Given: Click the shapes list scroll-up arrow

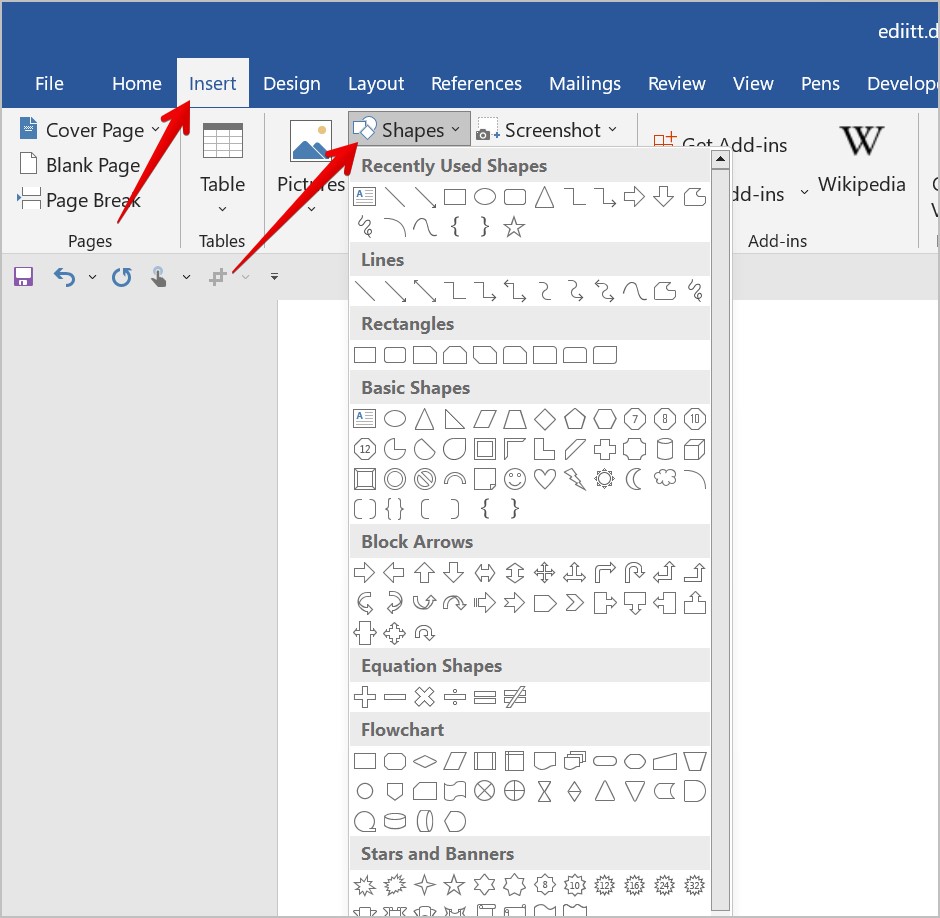Looking at the screenshot, I should (720, 160).
